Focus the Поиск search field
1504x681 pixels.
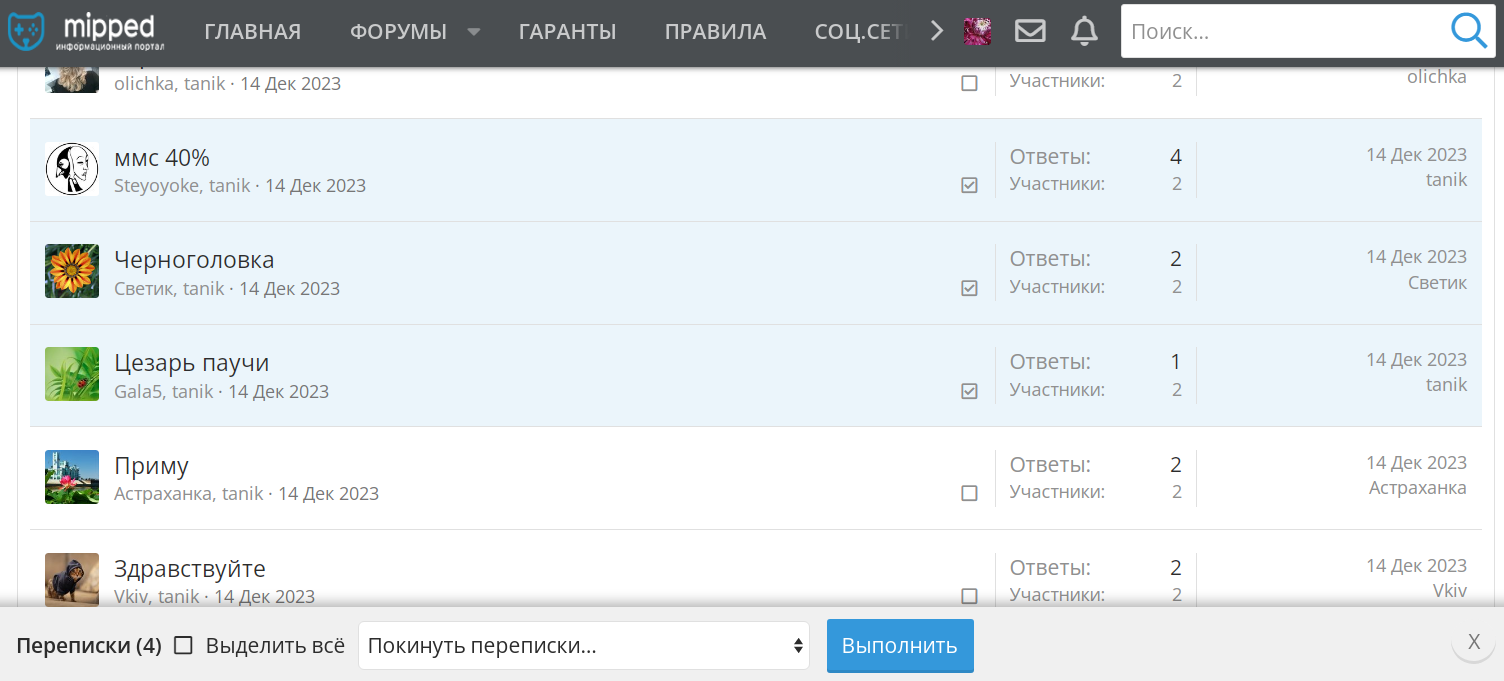(x=1285, y=32)
